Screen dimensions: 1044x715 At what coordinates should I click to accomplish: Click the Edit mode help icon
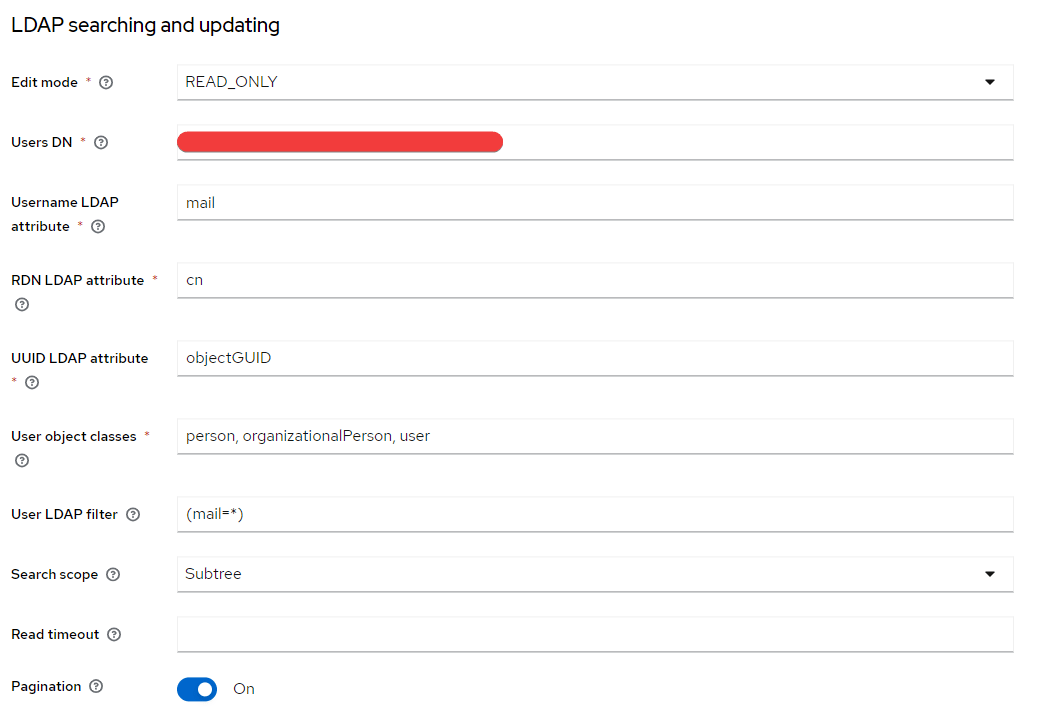(x=106, y=83)
